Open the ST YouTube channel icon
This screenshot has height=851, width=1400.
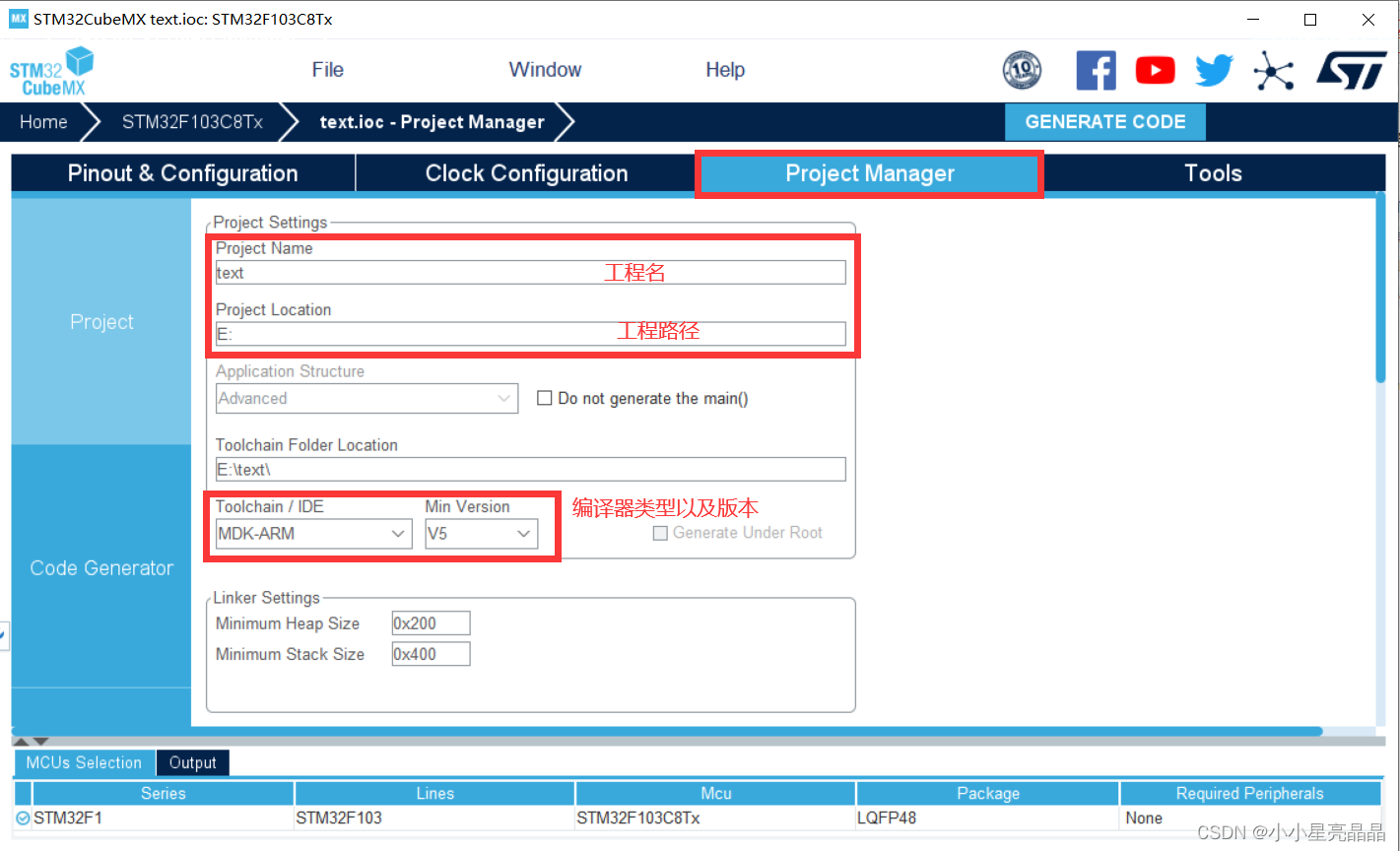coord(1155,70)
